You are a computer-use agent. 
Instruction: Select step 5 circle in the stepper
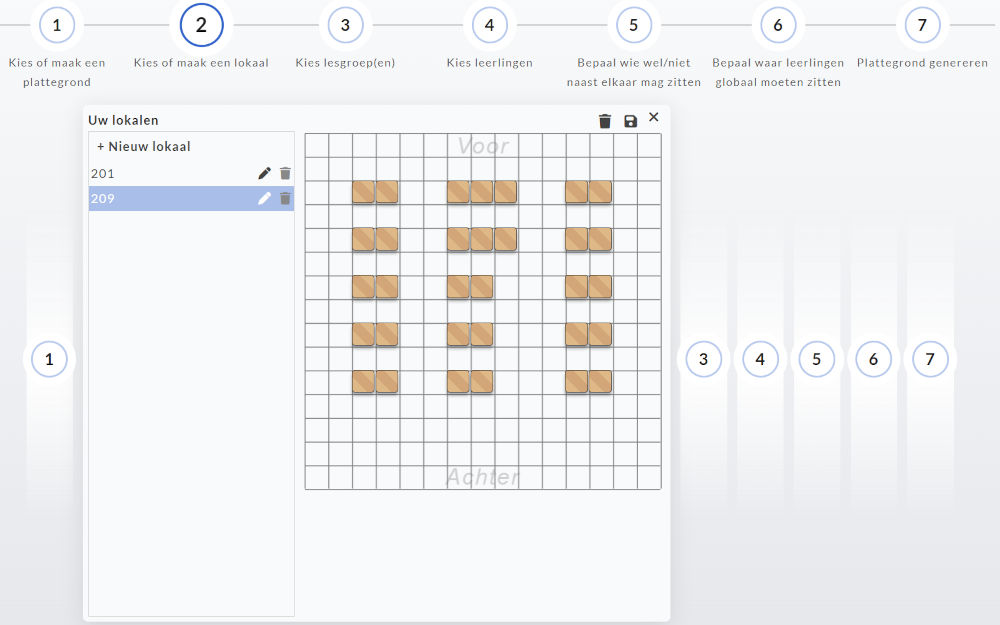[x=634, y=25]
